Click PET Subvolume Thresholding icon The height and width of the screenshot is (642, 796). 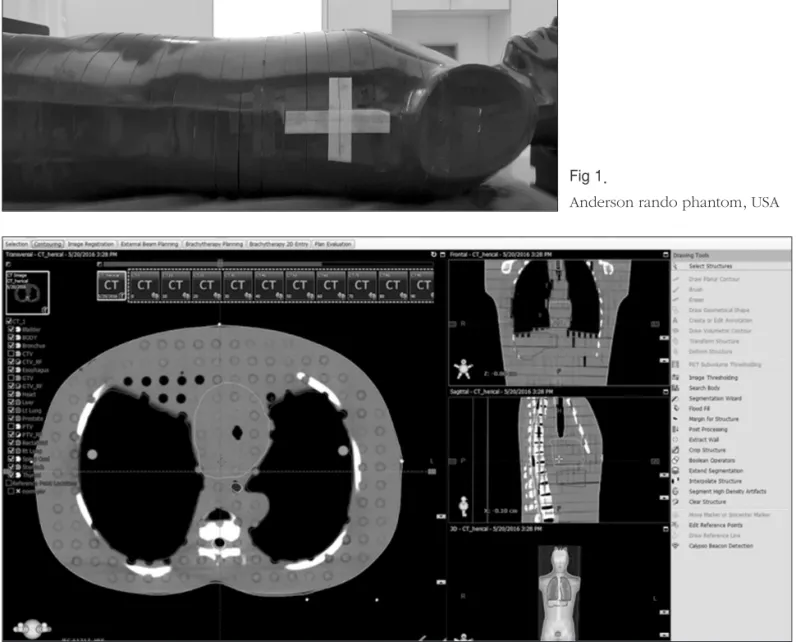coord(676,364)
